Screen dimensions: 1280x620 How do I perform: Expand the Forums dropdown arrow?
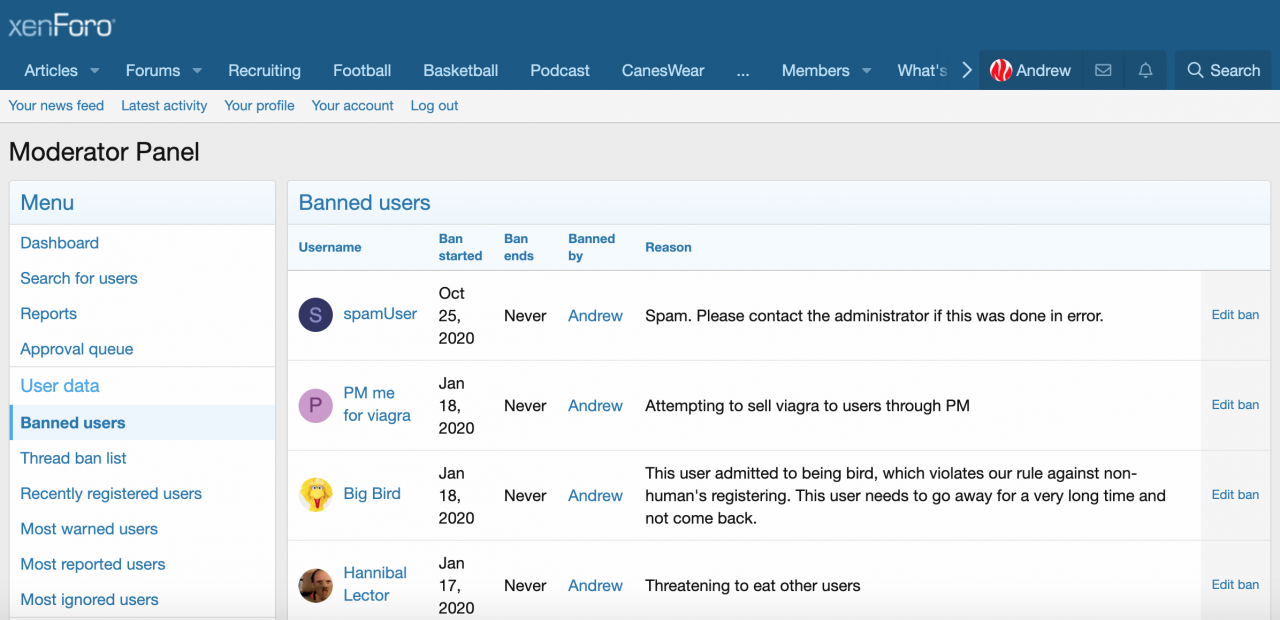[197, 71]
